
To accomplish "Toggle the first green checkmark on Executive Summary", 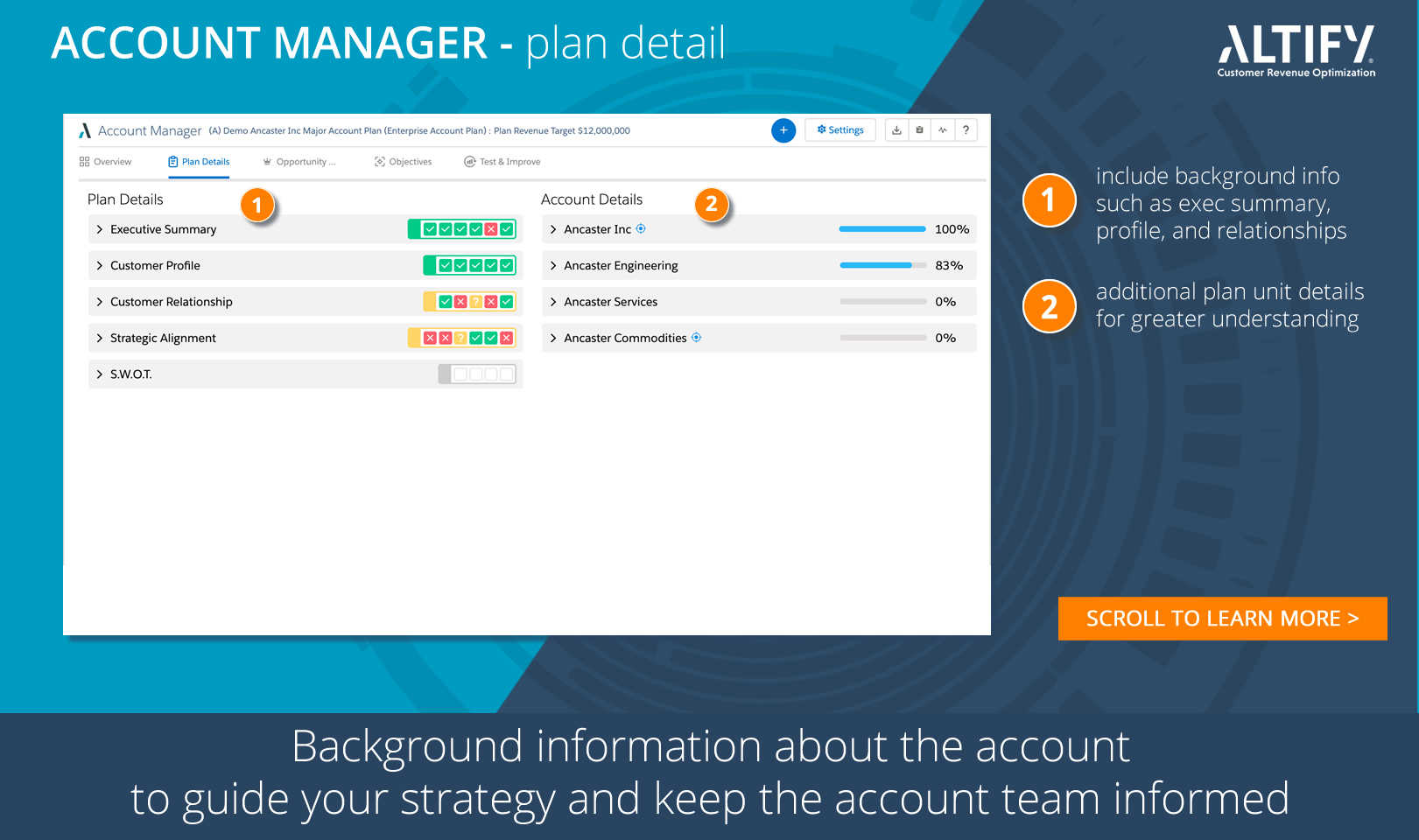I will pos(431,229).
